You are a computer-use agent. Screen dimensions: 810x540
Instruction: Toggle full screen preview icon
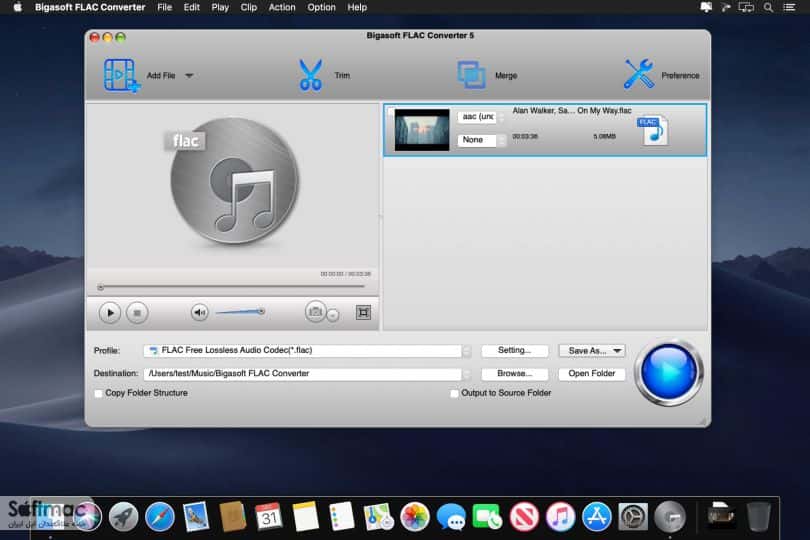pos(364,312)
